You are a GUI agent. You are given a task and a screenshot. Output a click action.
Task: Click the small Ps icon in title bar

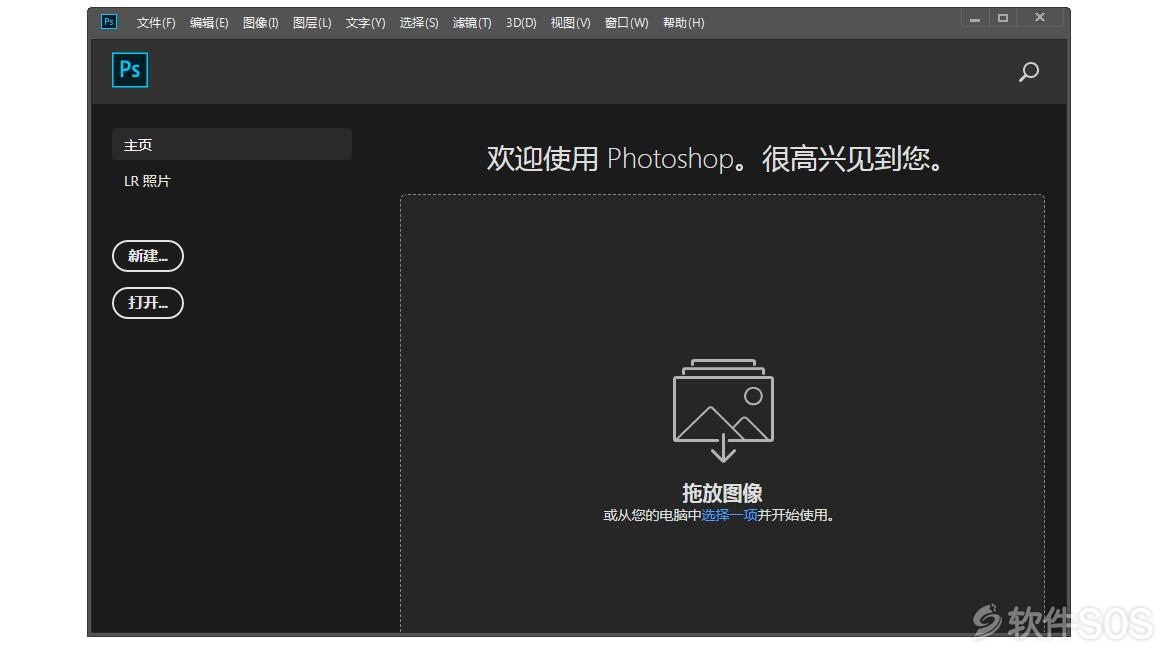click(109, 22)
